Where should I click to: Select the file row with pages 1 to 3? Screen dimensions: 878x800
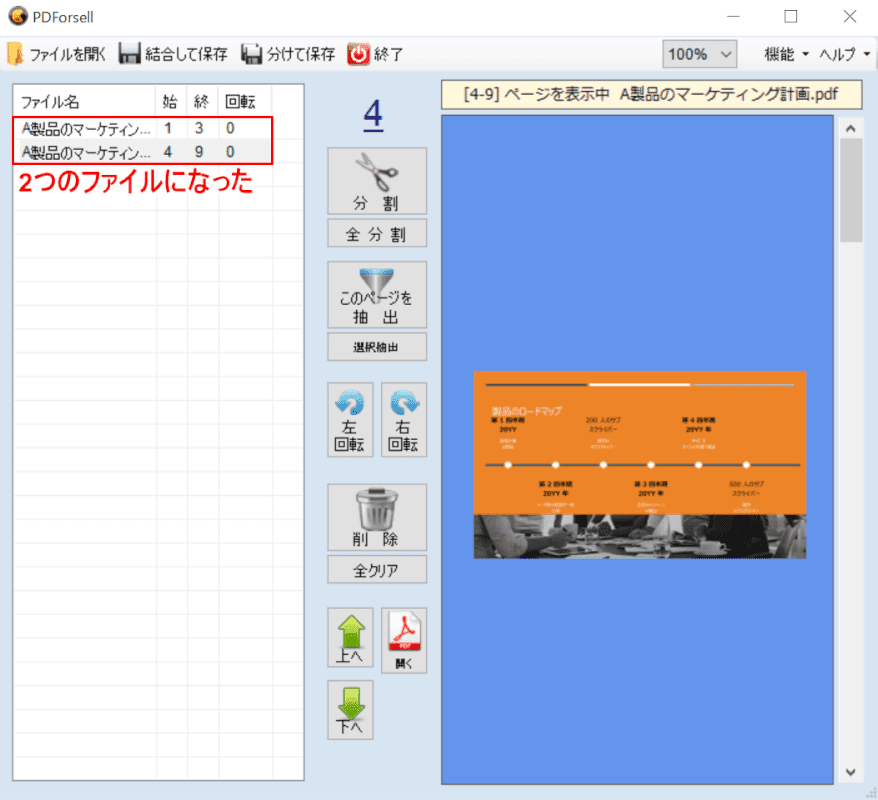tap(143, 129)
